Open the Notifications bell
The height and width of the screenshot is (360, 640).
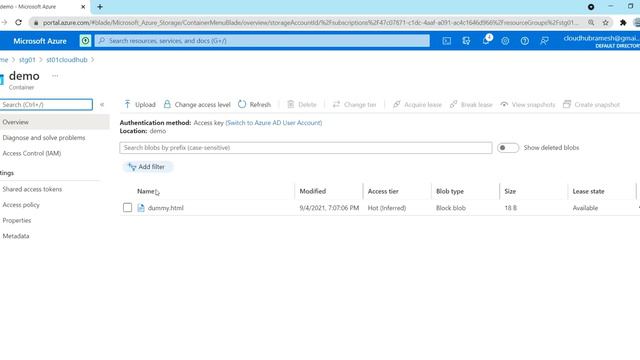tap(486, 40)
